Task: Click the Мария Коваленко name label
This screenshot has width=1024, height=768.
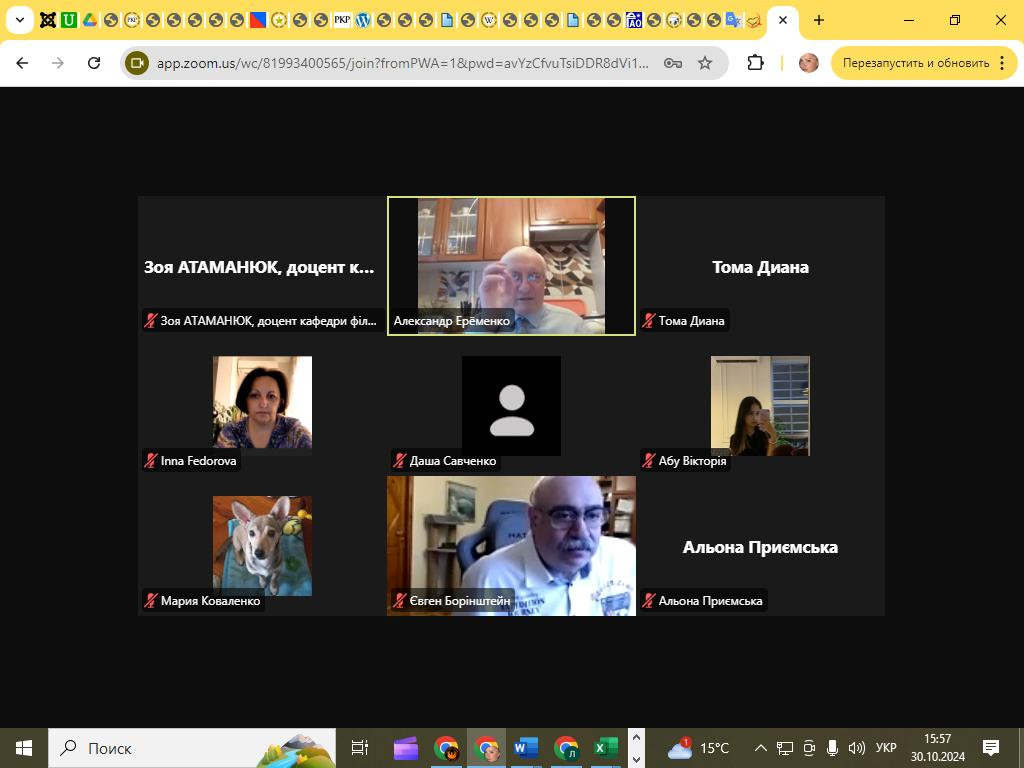Action: [210, 601]
